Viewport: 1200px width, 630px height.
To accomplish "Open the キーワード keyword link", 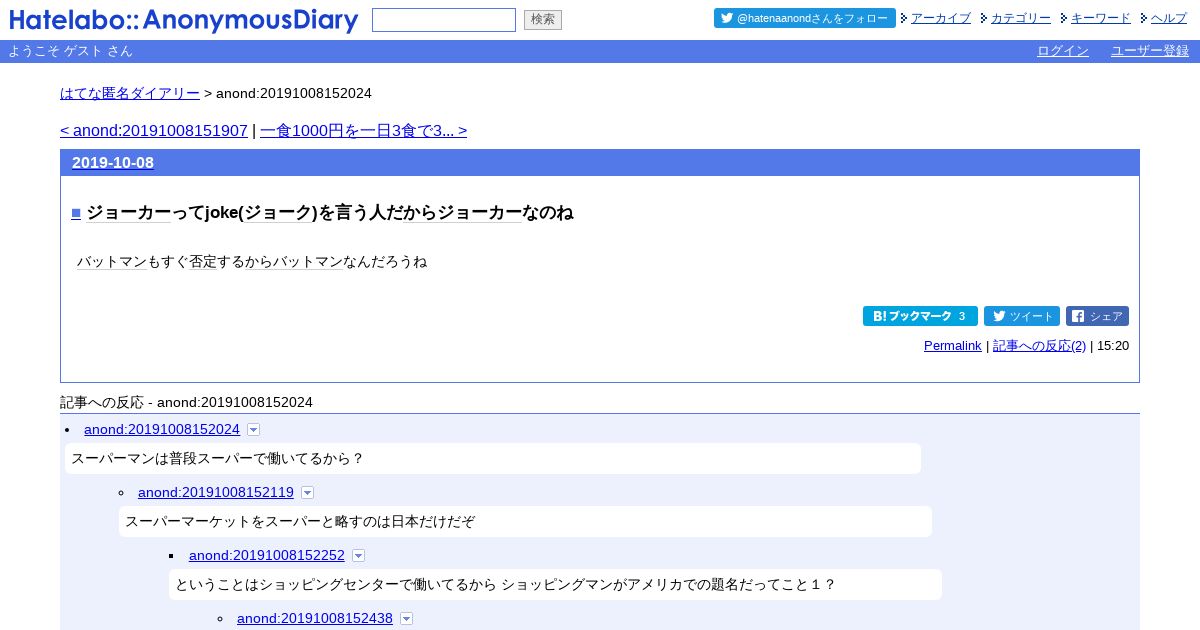I will tap(1101, 18).
